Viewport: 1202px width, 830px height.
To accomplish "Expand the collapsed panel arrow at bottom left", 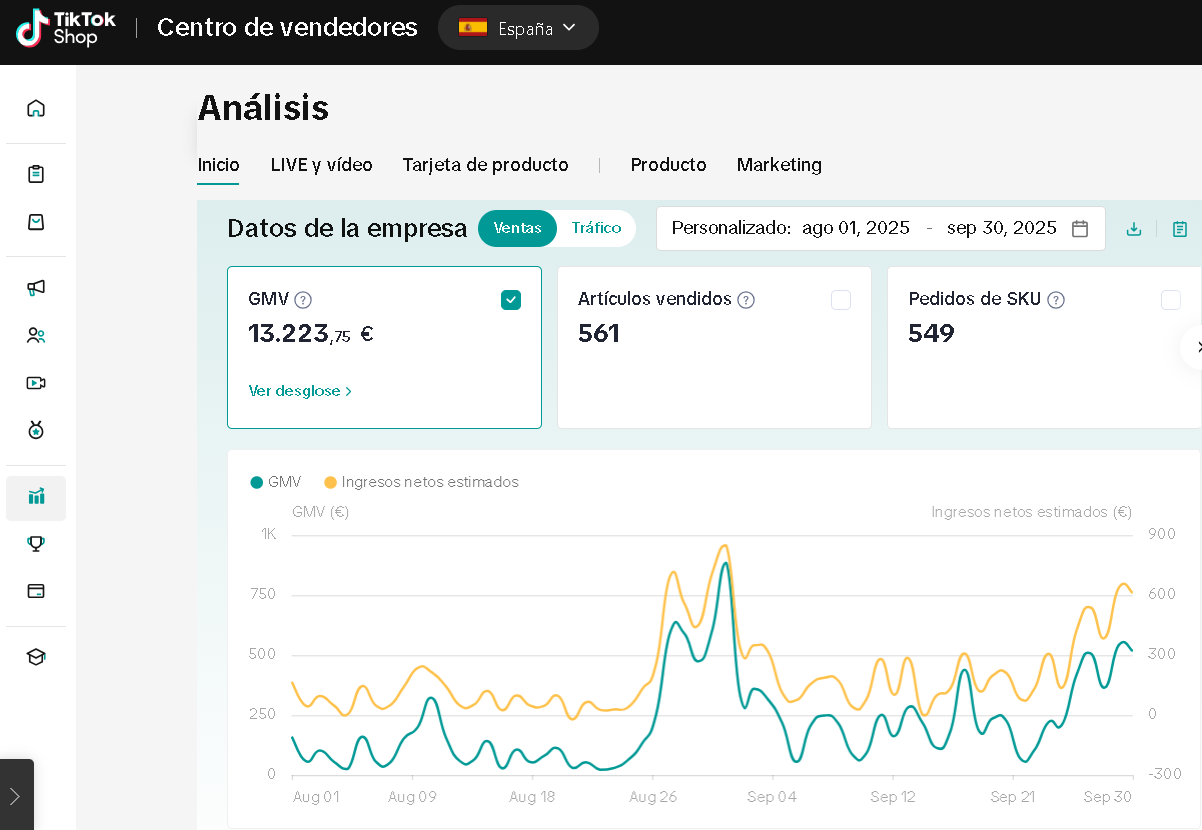I will (x=15, y=796).
